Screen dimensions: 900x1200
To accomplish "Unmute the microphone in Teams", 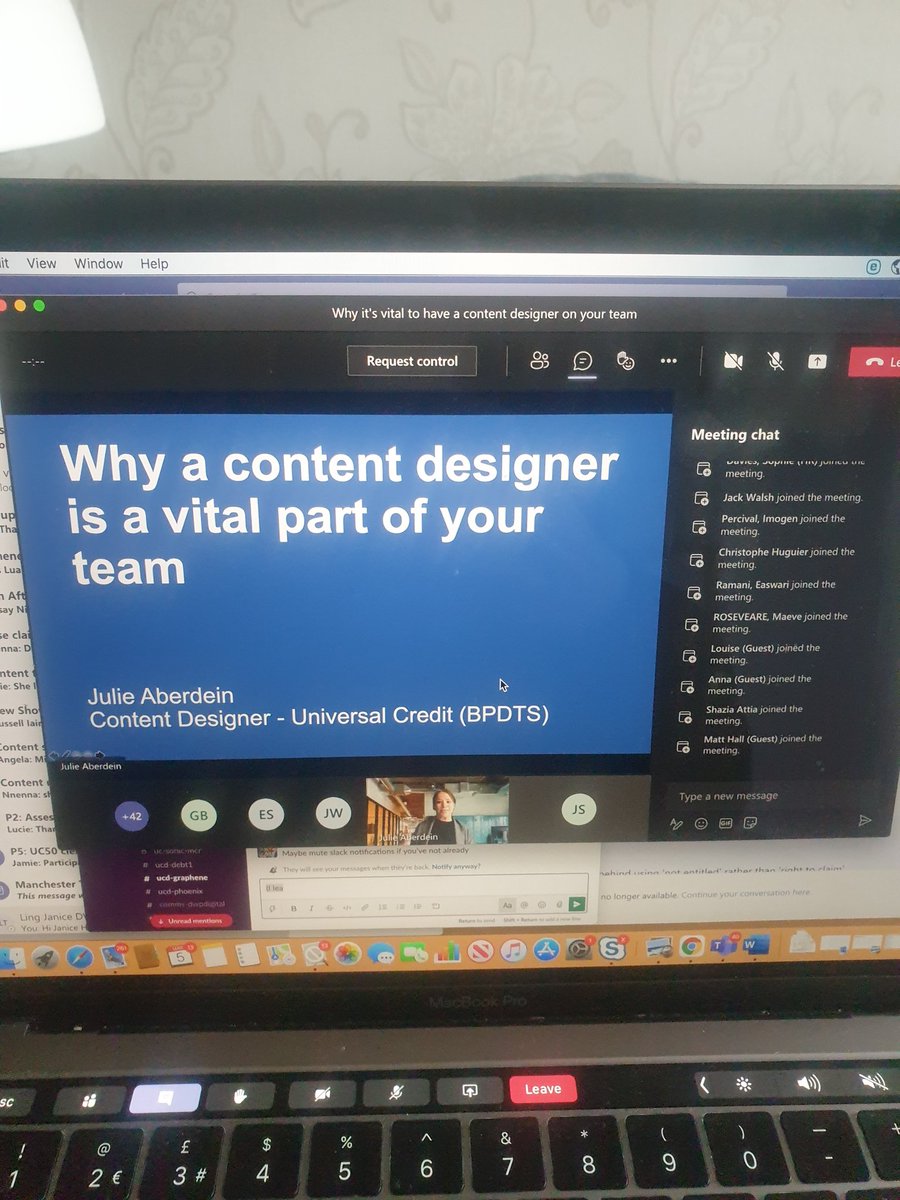I will point(775,361).
